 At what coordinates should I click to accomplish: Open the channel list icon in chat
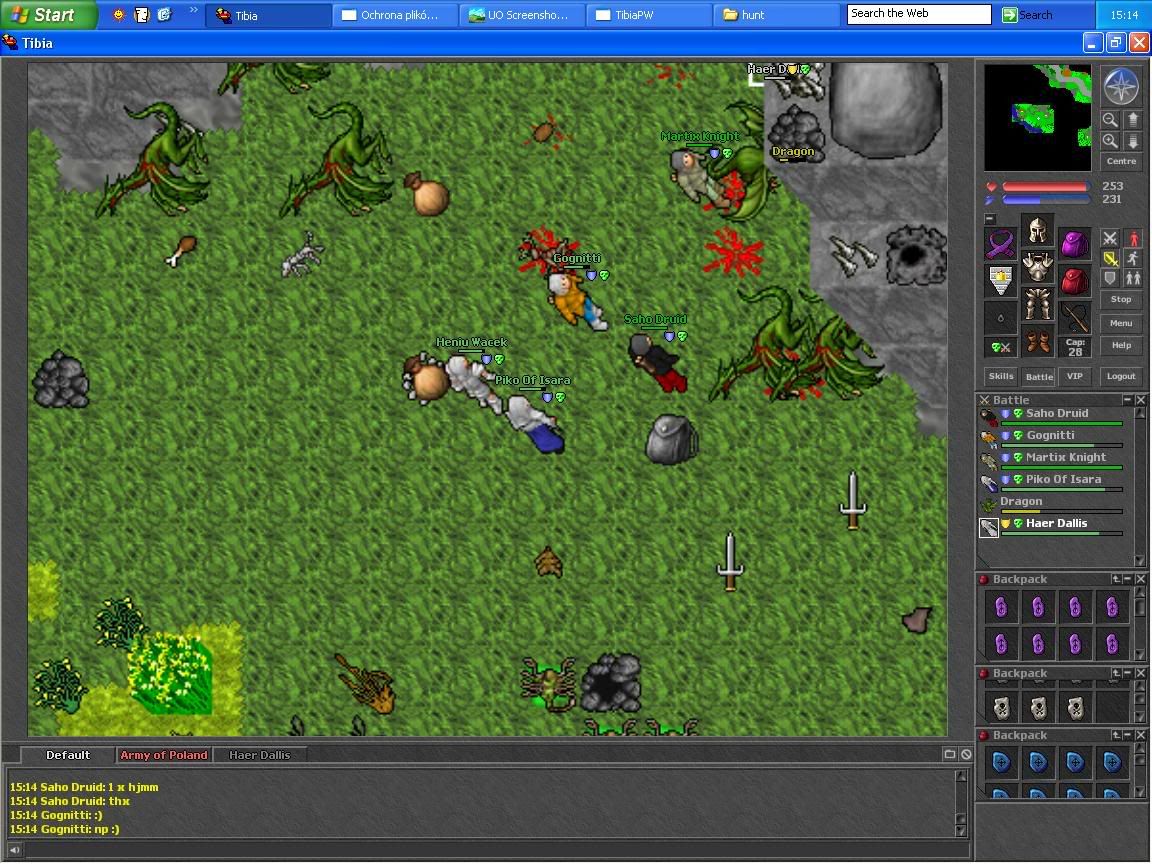tap(949, 755)
